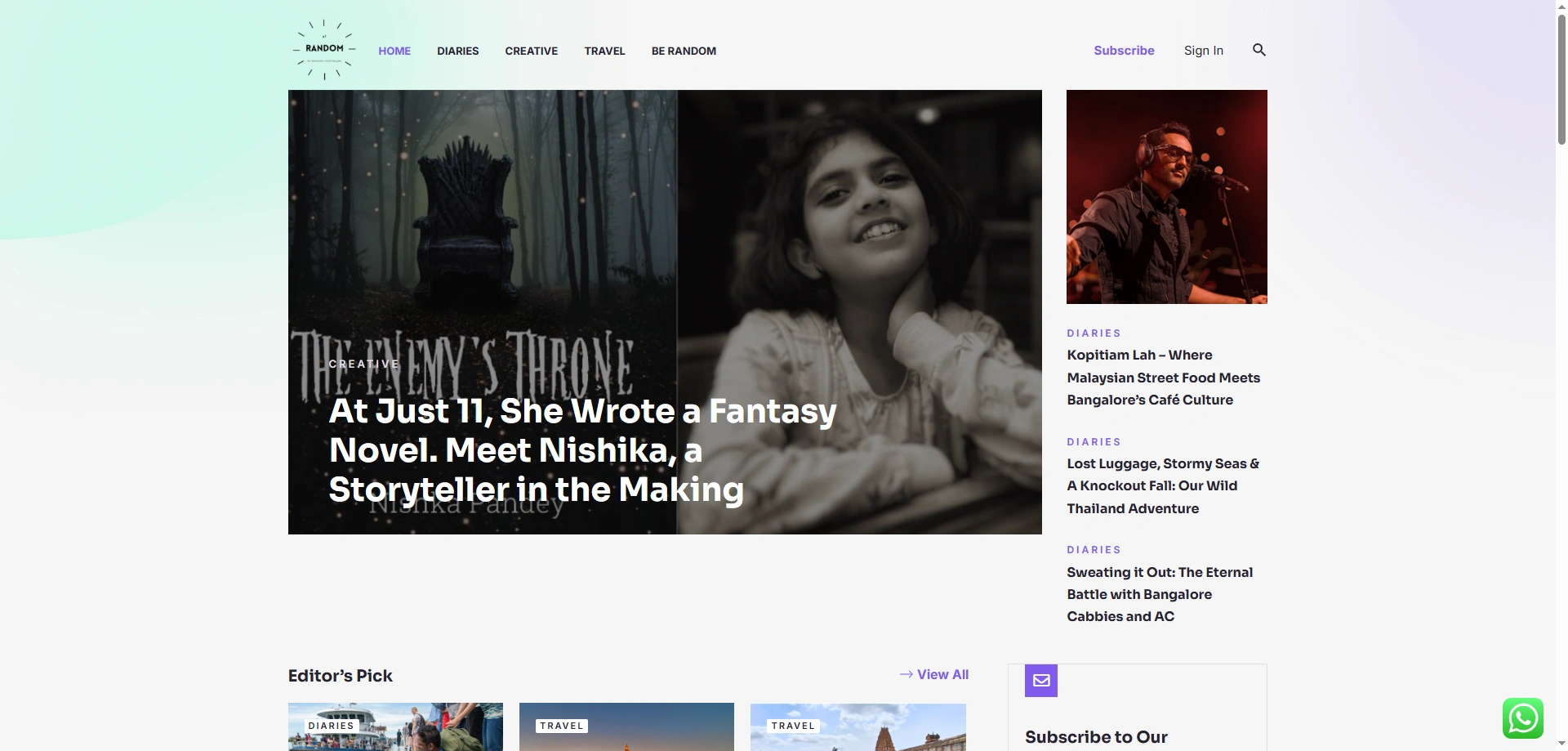Screen dimensions: 1568x751
Task: Click the Editor's Pick heading
Action: point(341,676)
